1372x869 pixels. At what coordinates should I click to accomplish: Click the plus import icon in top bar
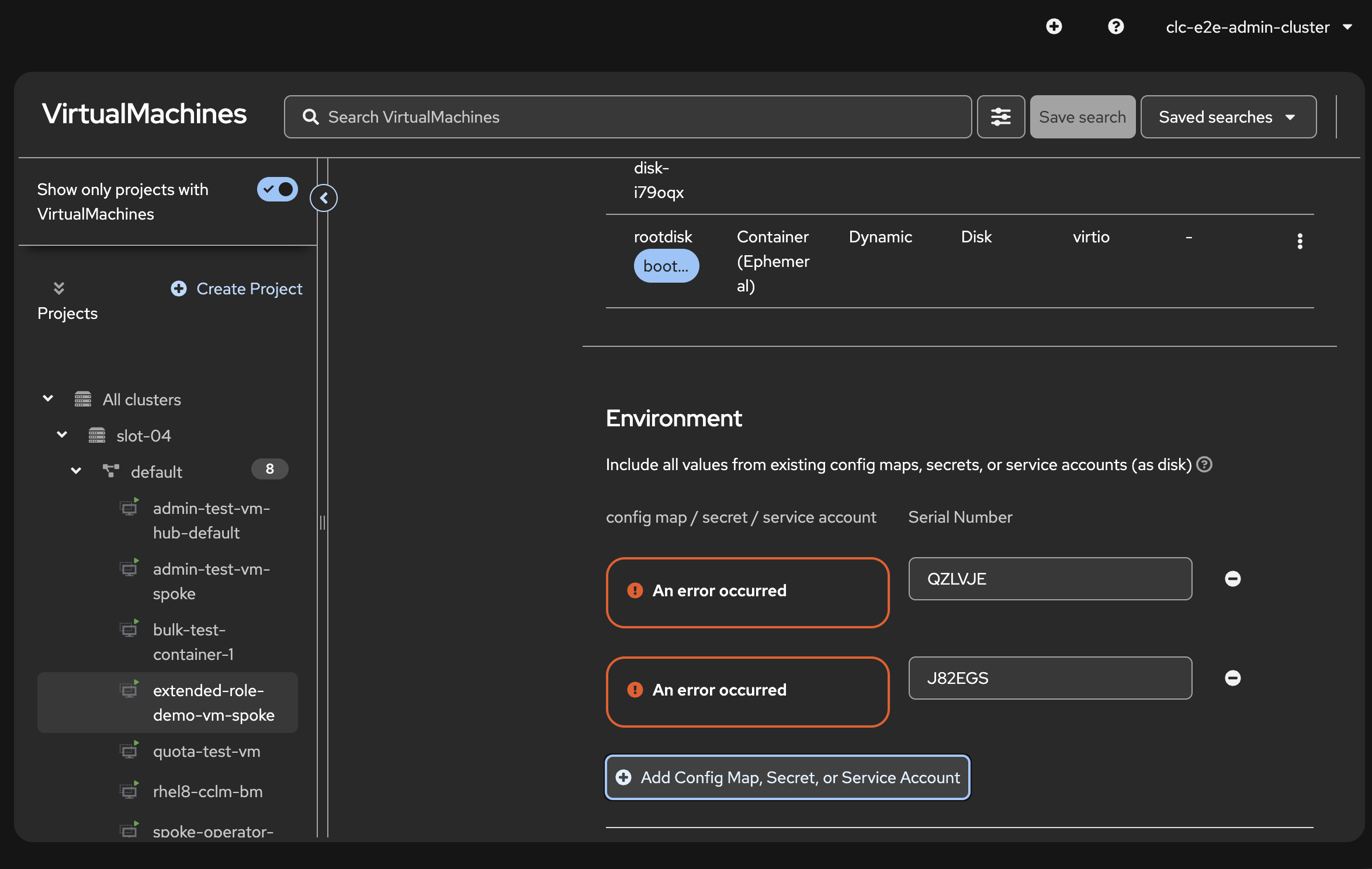pyautogui.click(x=1054, y=27)
